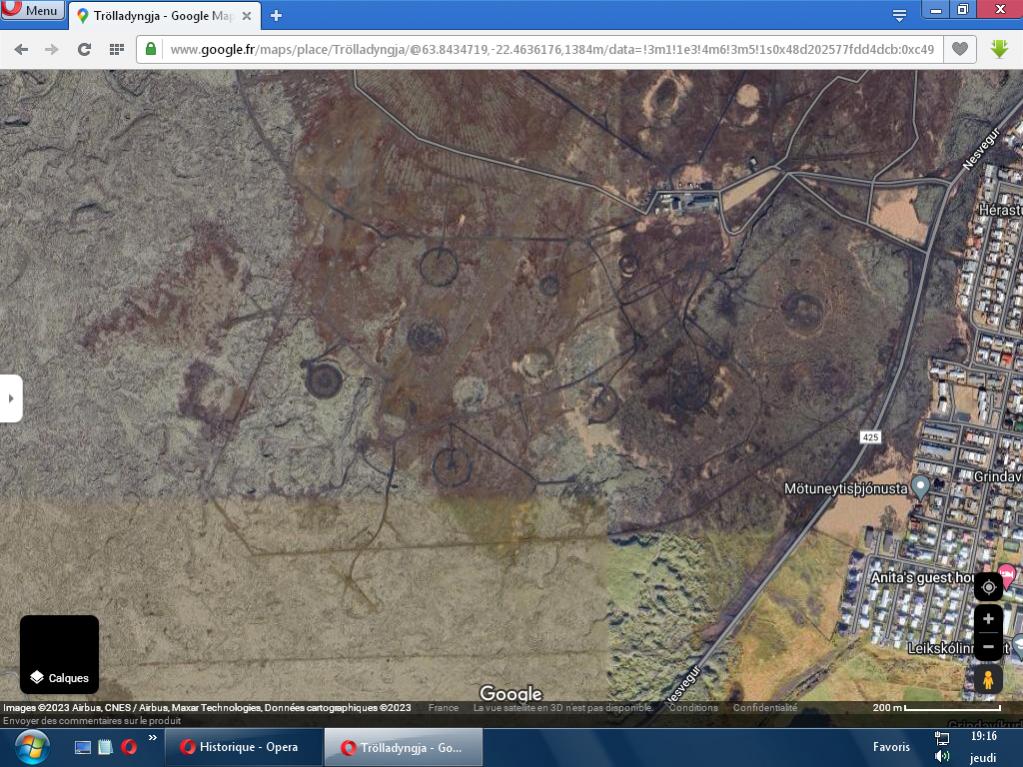Viewport: 1023px width, 767px height.
Task: Click Envoyer des commentaires sur le produit
Action: click(92, 721)
